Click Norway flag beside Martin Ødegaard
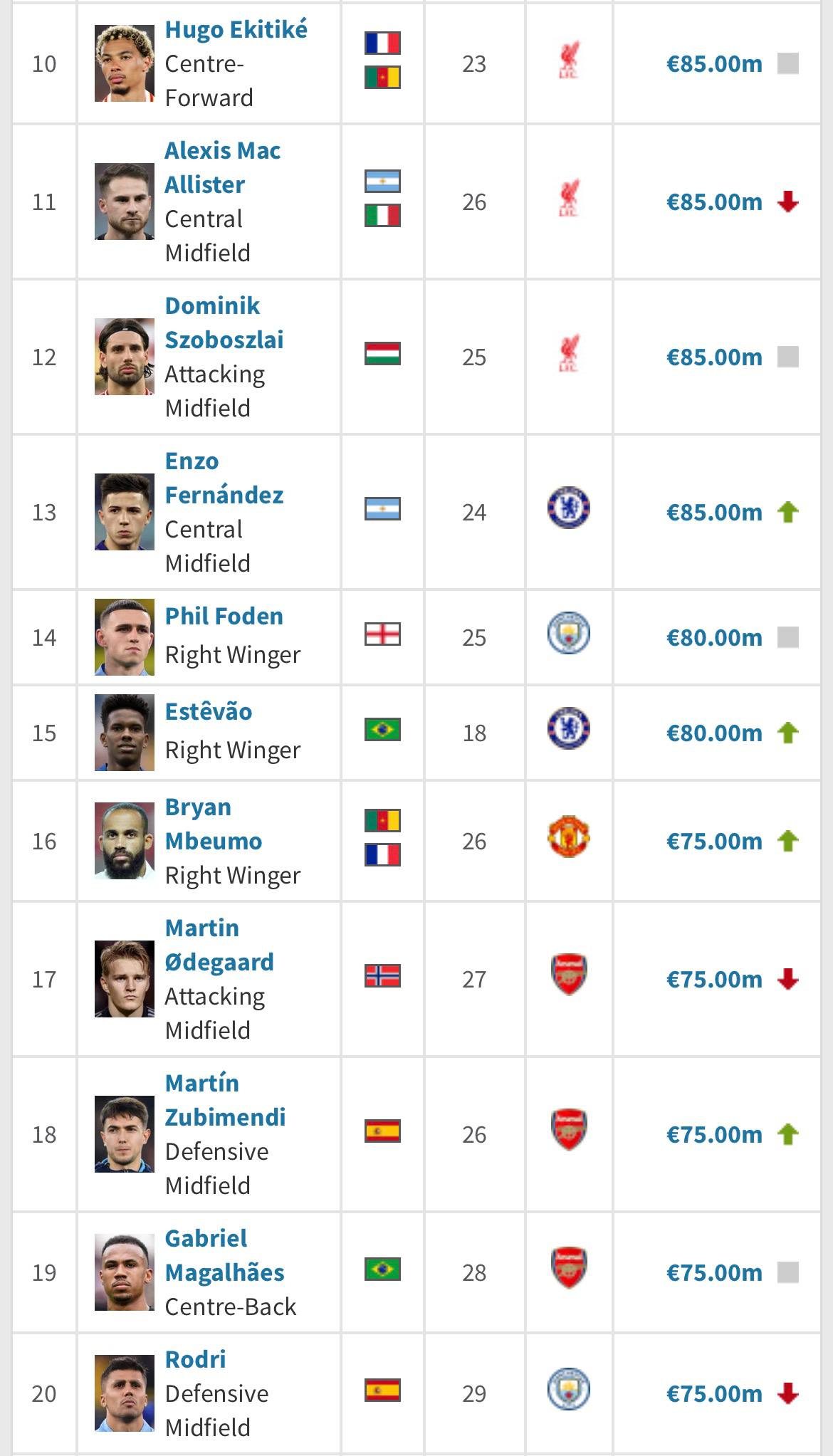This screenshot has width=833, height=1456. click(x=382, y=975)
